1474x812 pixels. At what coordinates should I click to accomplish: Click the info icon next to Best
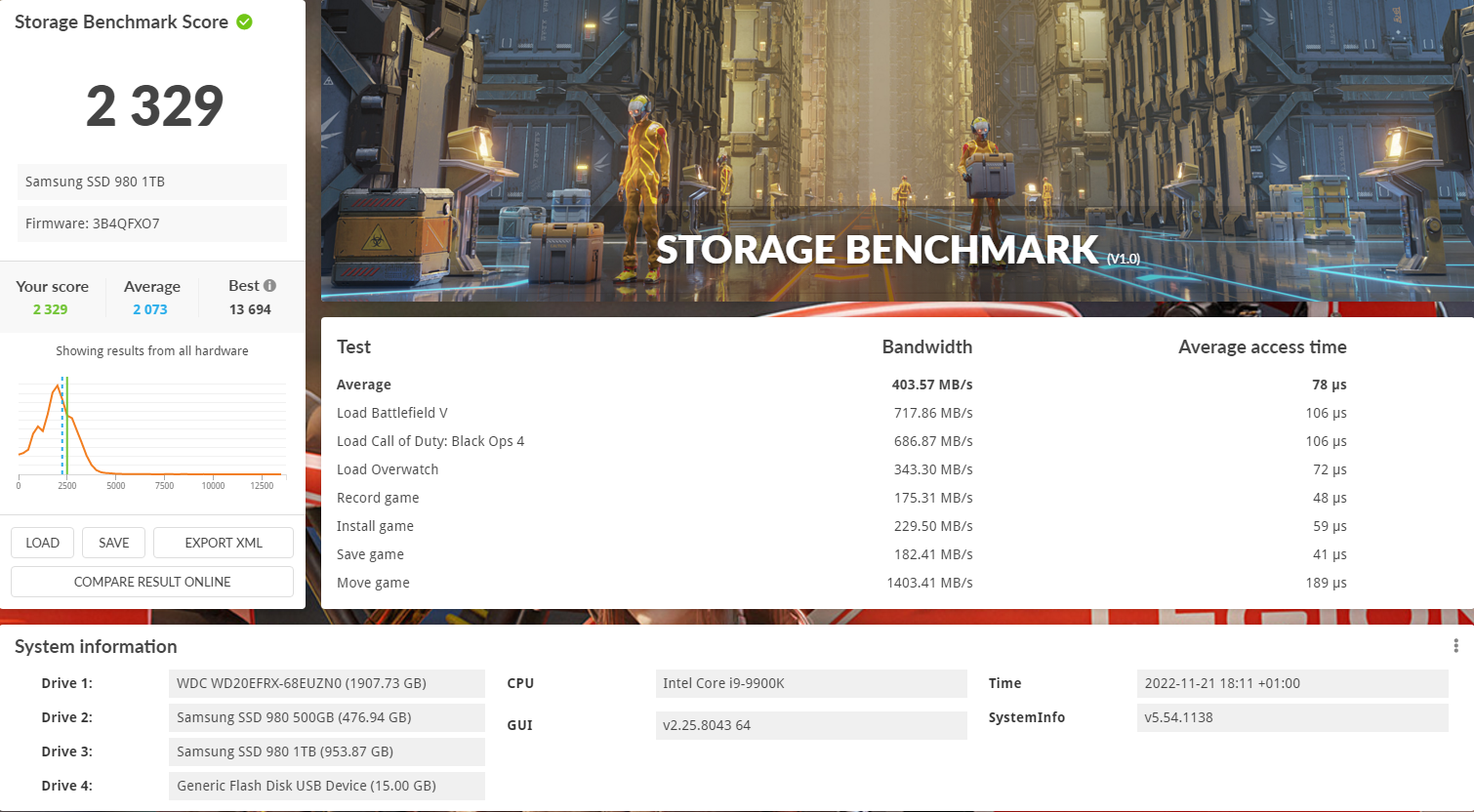coord(269,286)
